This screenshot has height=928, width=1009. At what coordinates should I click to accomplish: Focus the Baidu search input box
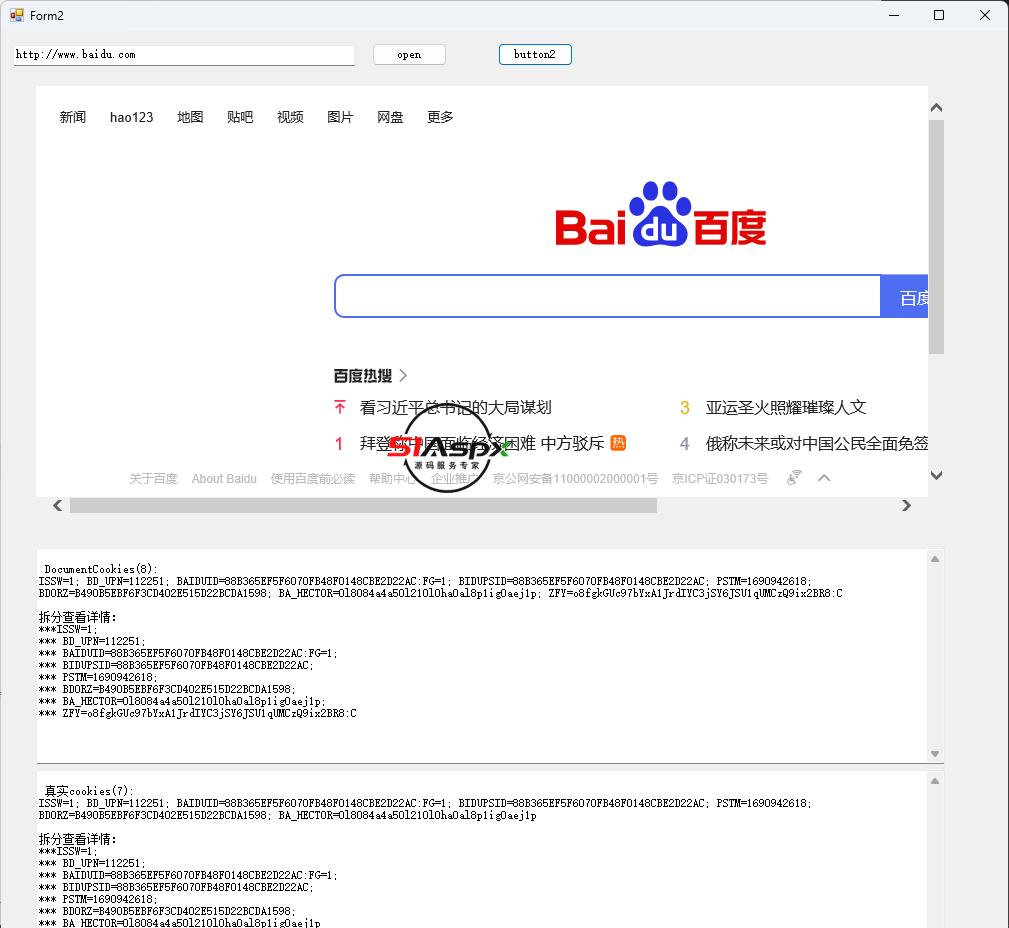pyautogui.click(x=607, y=297)
